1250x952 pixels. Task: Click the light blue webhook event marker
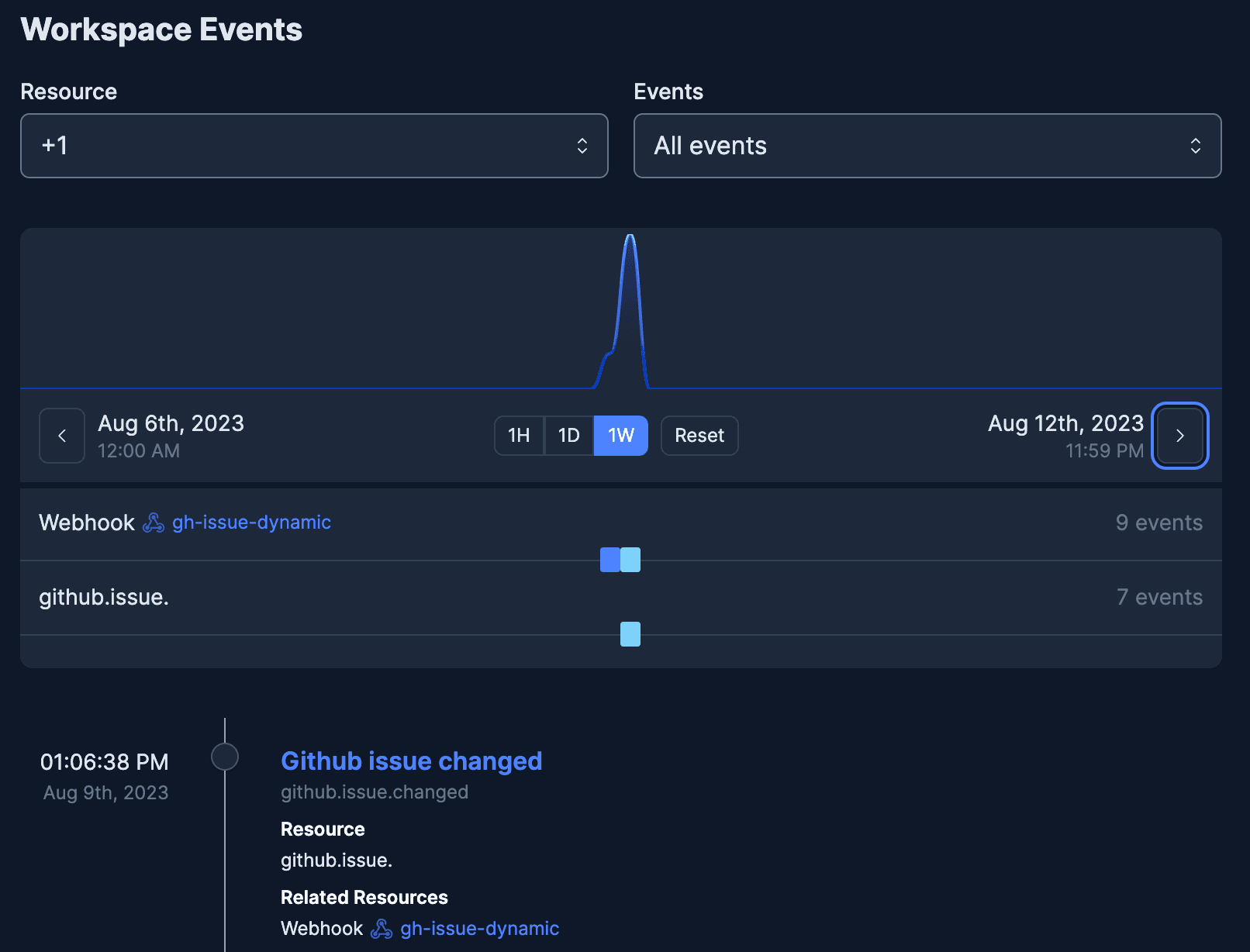click(x=631, y=560)
